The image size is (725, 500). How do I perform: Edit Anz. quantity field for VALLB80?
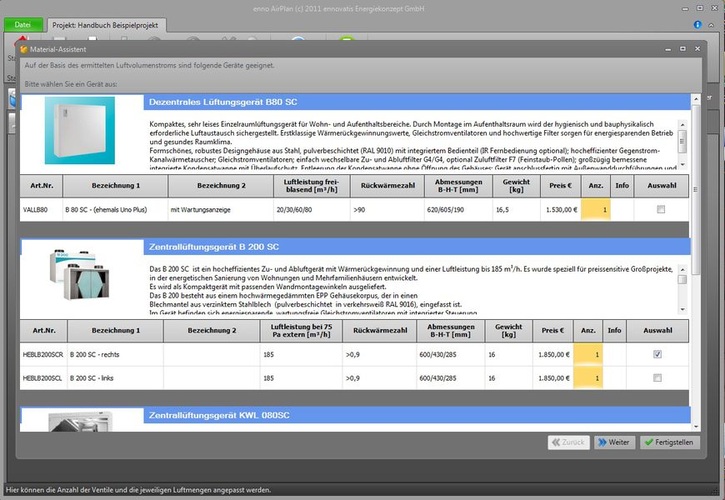(x=596, y=210)
